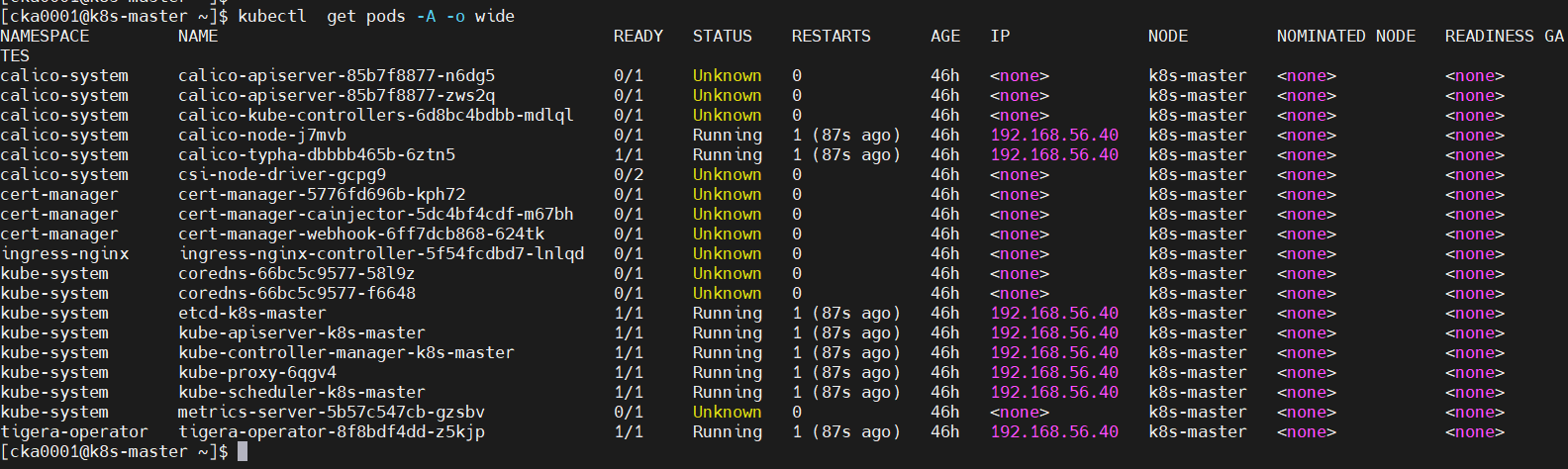Click the kubectl get pods command text
The width and height of the screenshot is (1568, 469).
coord(376,16)
